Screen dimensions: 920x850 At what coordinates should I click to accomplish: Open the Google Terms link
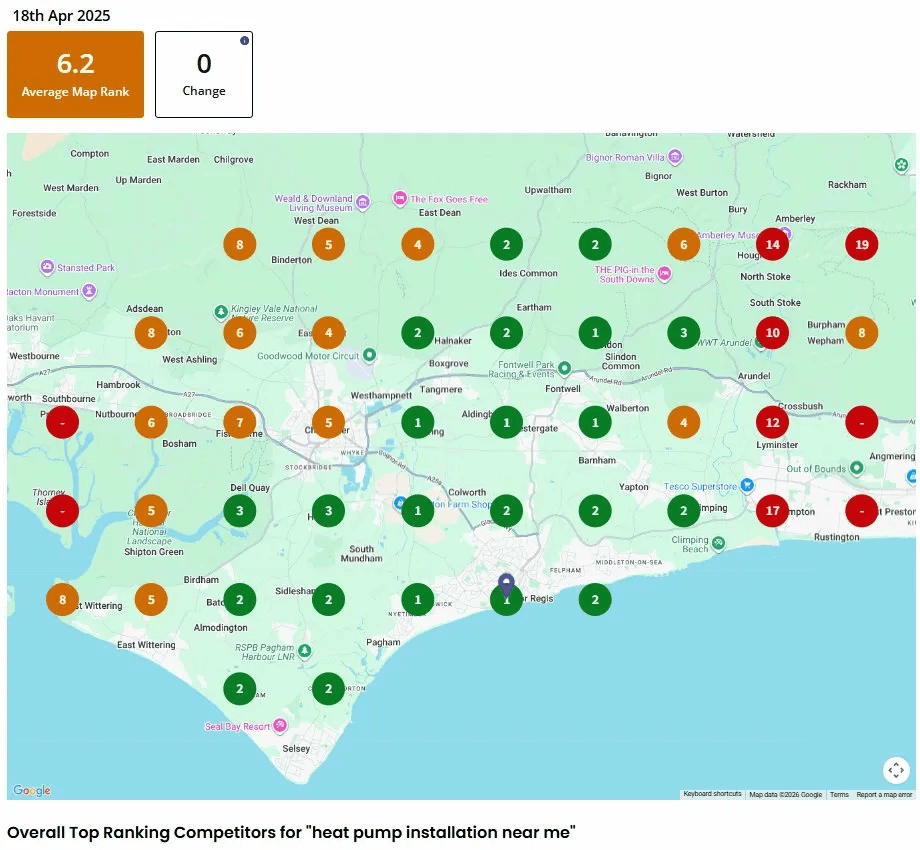click(838, 793)
